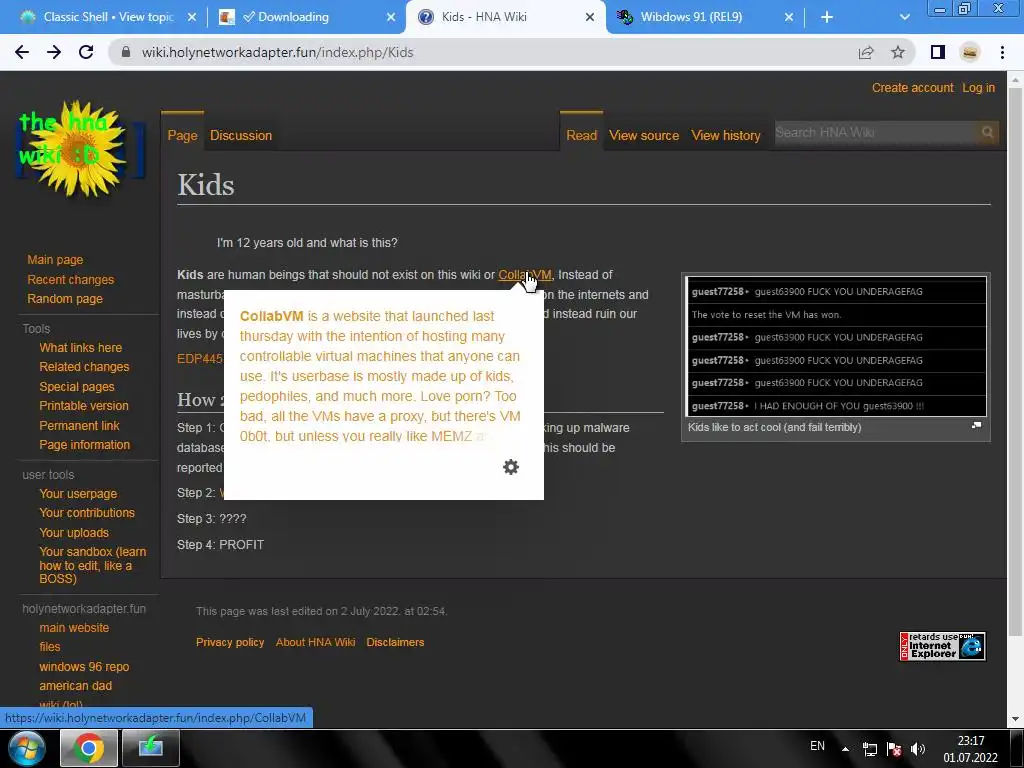Open Your contributions
1024x768 pixels.
point(87,513)
